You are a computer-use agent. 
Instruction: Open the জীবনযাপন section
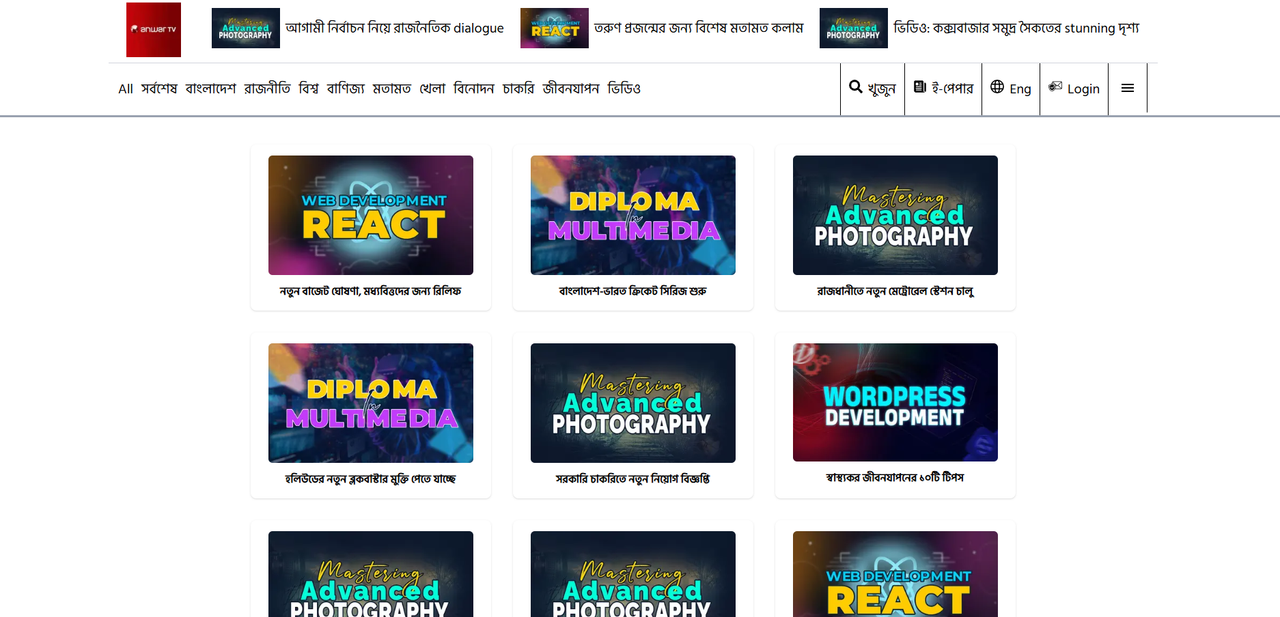coord(571,88)
